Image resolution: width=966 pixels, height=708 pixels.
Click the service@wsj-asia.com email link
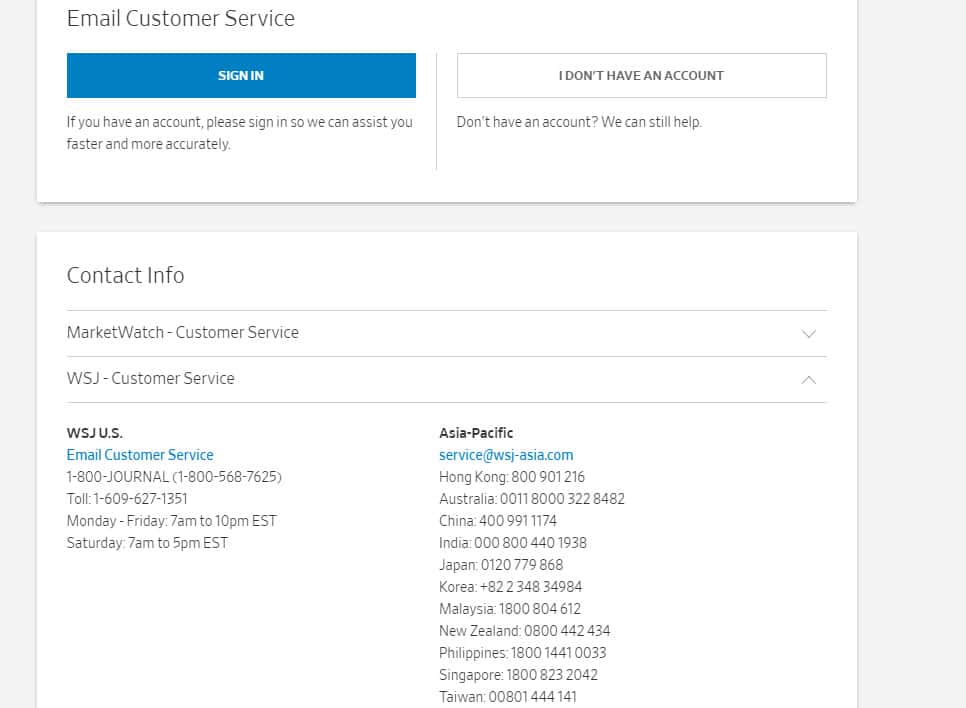(506, 455)
